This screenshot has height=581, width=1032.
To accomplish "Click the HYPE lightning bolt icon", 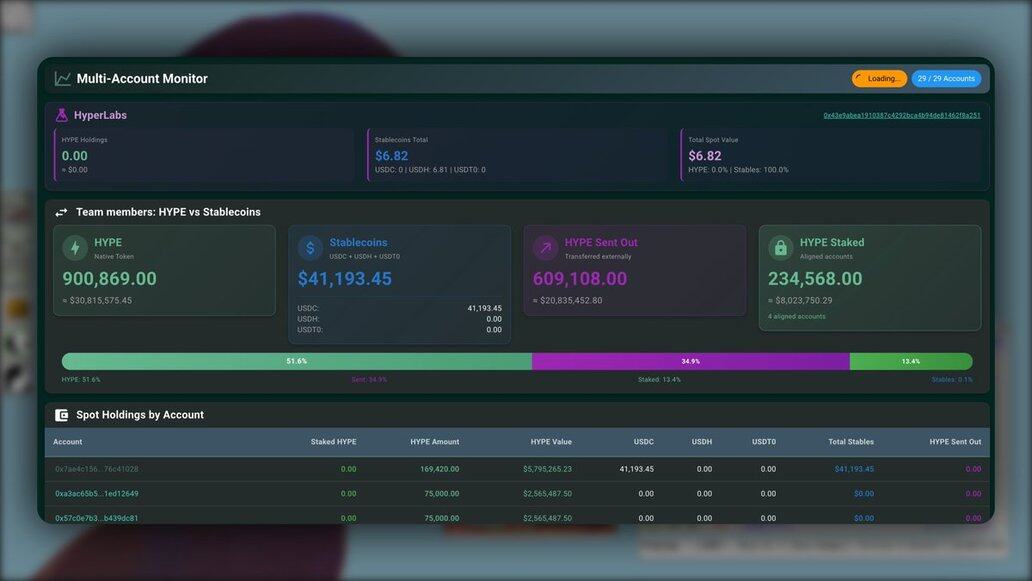I will pyautogui.click(x=75, y=248).
